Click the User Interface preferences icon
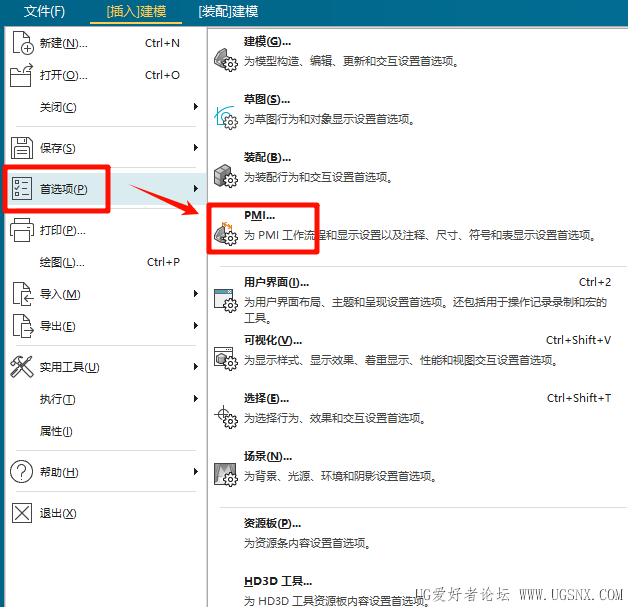 coord(225,300)
